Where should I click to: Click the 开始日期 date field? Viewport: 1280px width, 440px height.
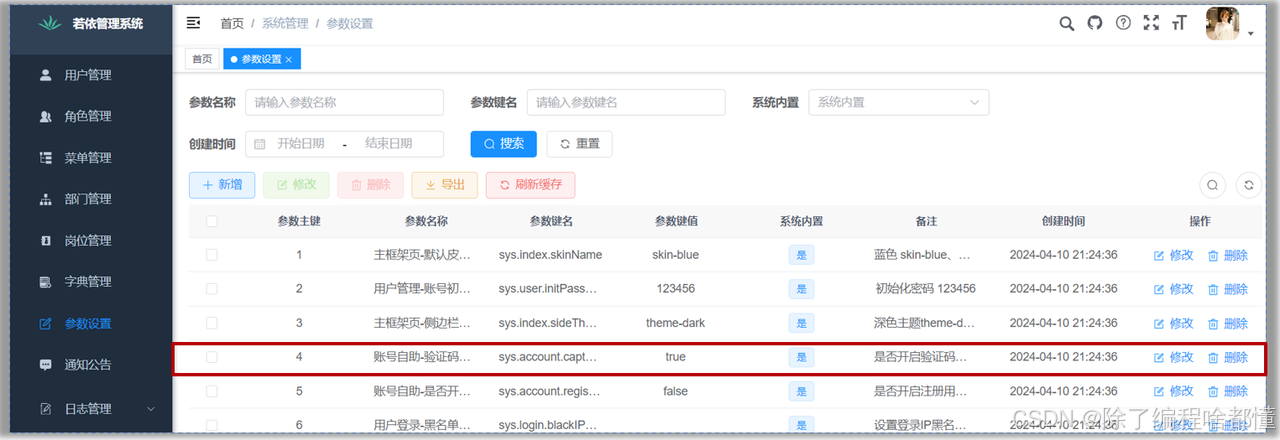(300, 144)
